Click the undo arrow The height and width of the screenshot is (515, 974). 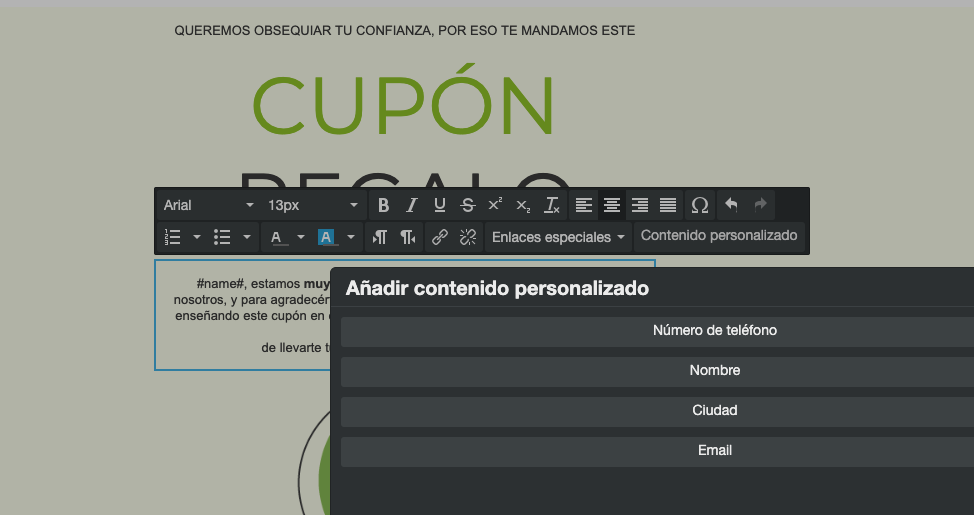pos(731,205)
